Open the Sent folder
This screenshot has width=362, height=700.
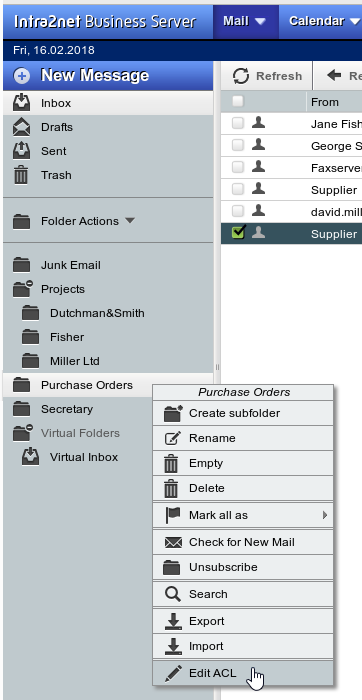click(108, 151)
